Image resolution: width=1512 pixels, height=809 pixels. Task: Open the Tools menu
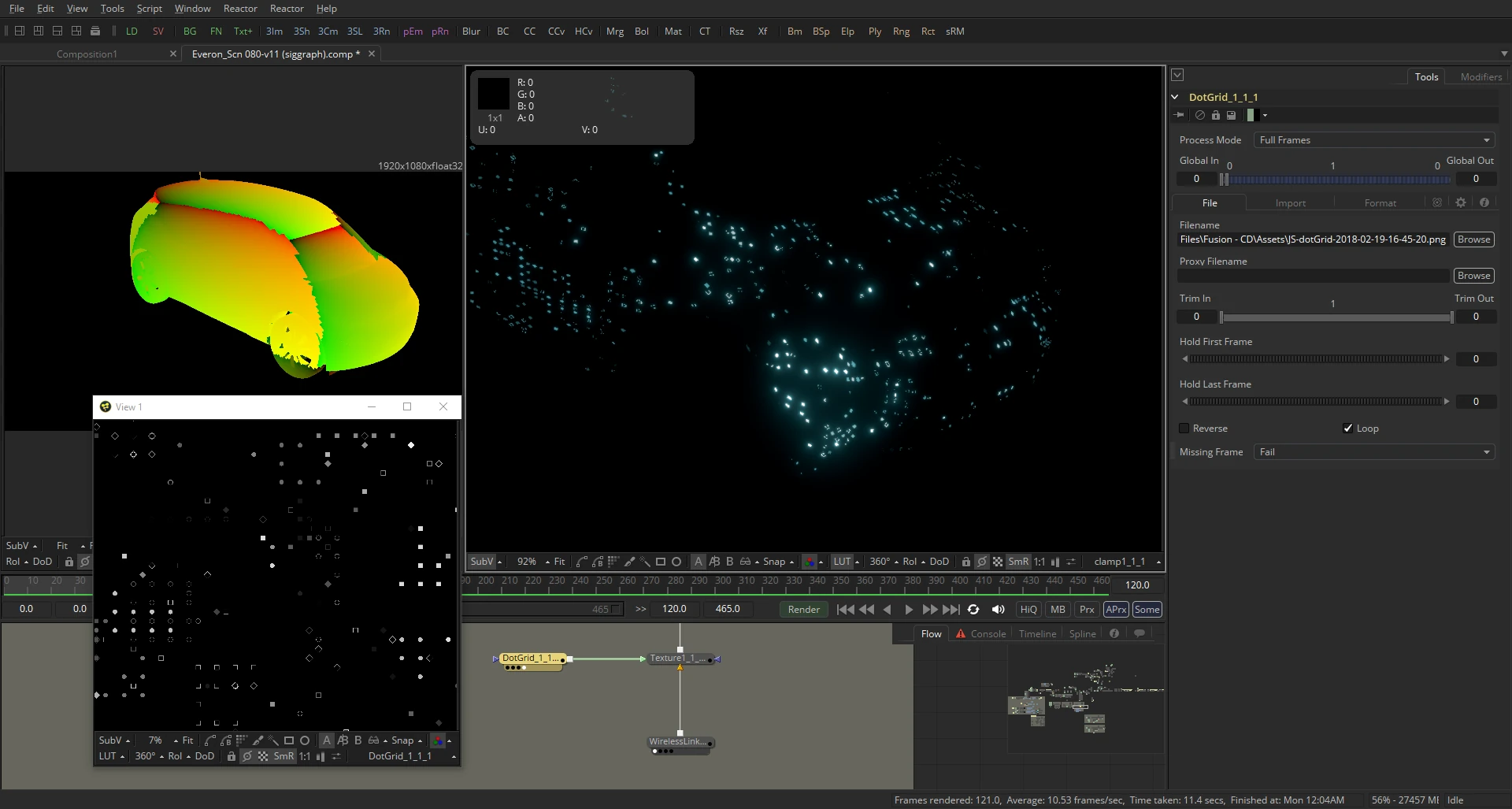point(112,9)
